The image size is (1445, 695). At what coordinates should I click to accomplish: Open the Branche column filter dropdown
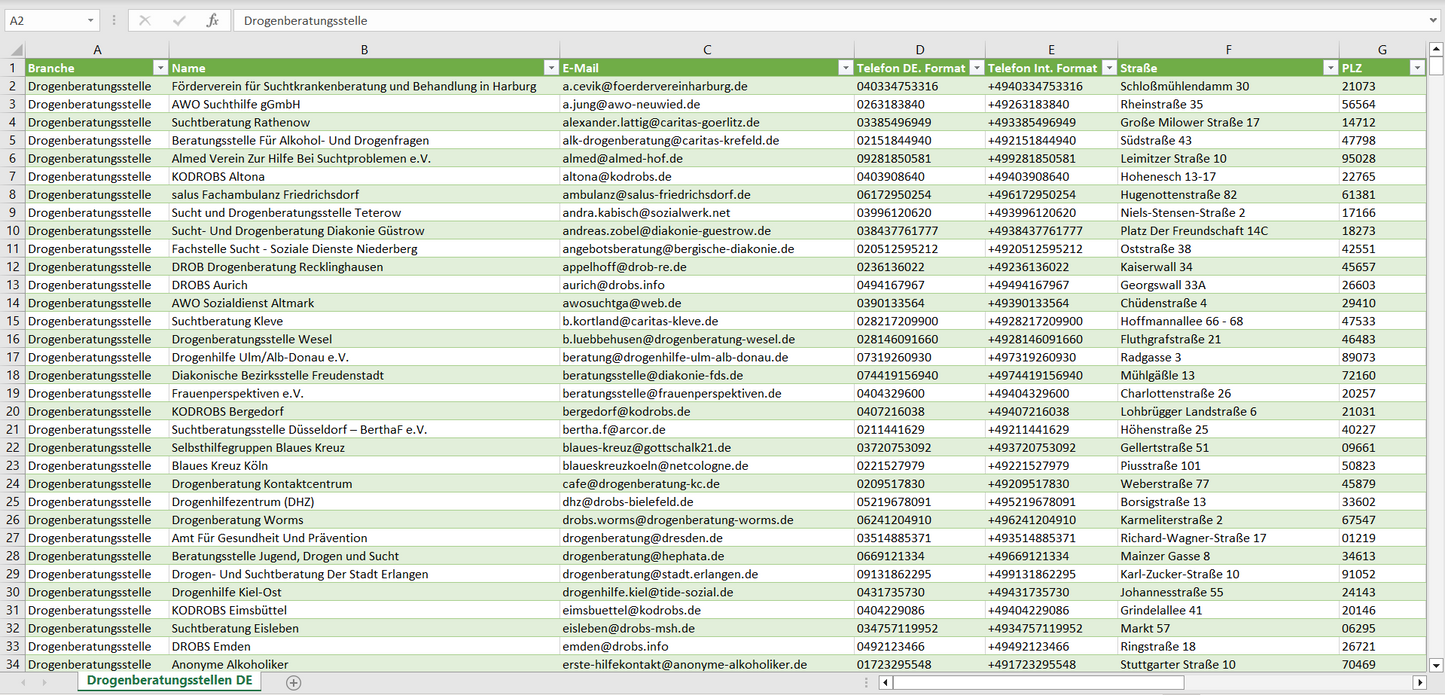(x=160, y=68)
